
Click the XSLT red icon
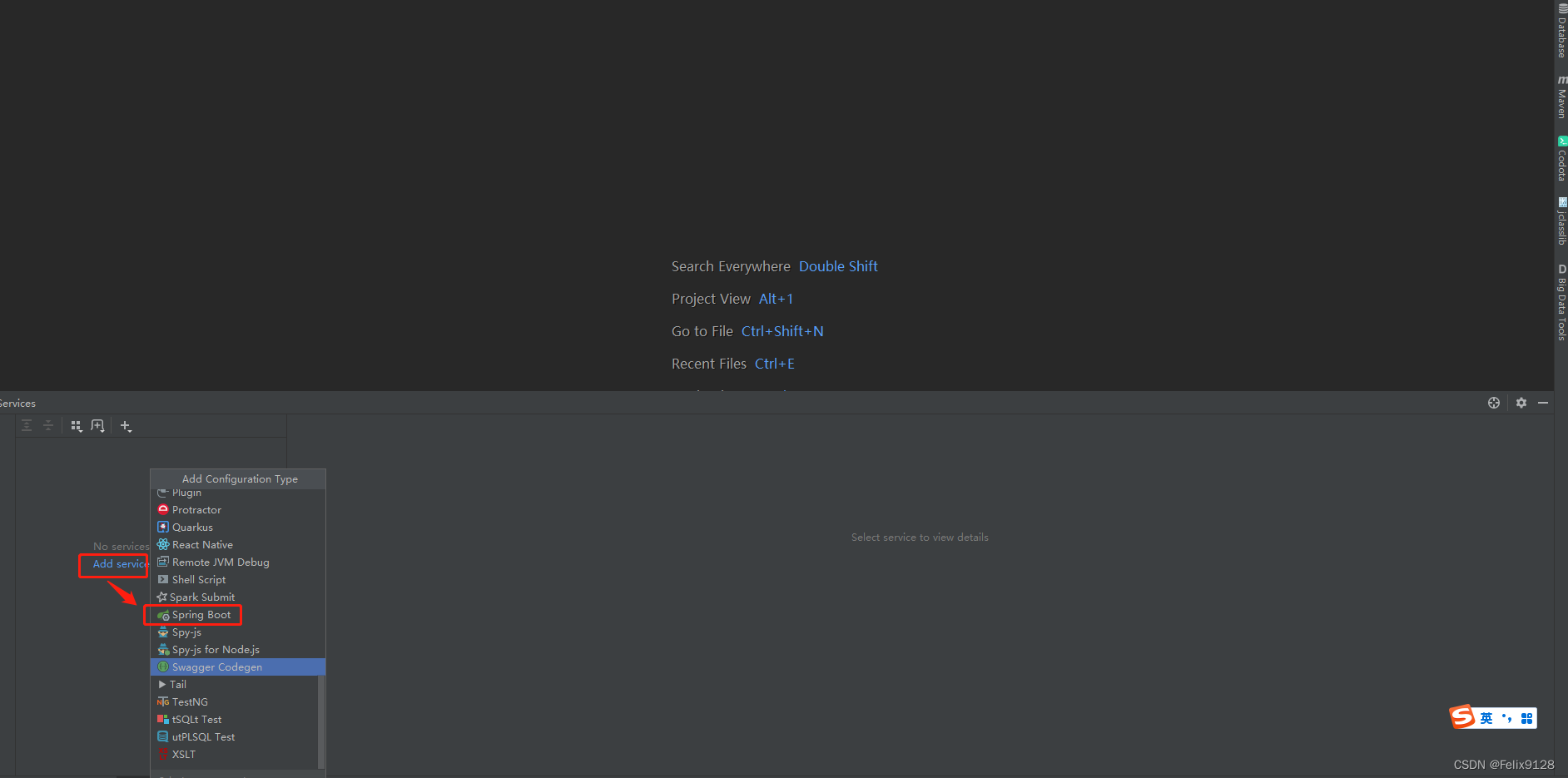pyautogui.click(x=163, y=754)
